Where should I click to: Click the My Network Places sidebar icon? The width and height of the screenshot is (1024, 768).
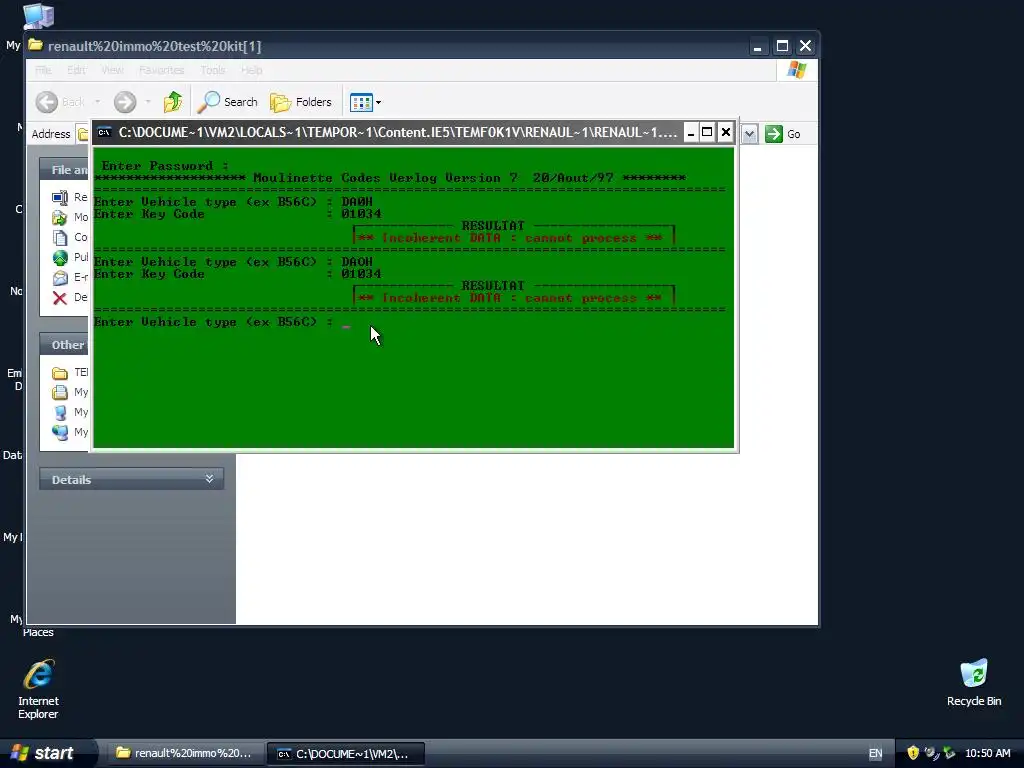(x=60, y=432)
